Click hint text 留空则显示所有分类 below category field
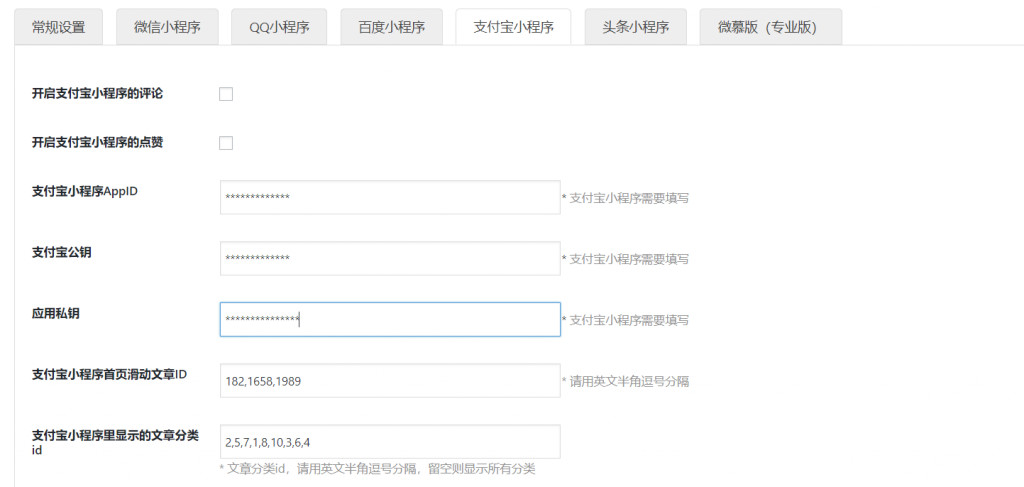This screenshot has width=1024, height=487. point(482,469)
